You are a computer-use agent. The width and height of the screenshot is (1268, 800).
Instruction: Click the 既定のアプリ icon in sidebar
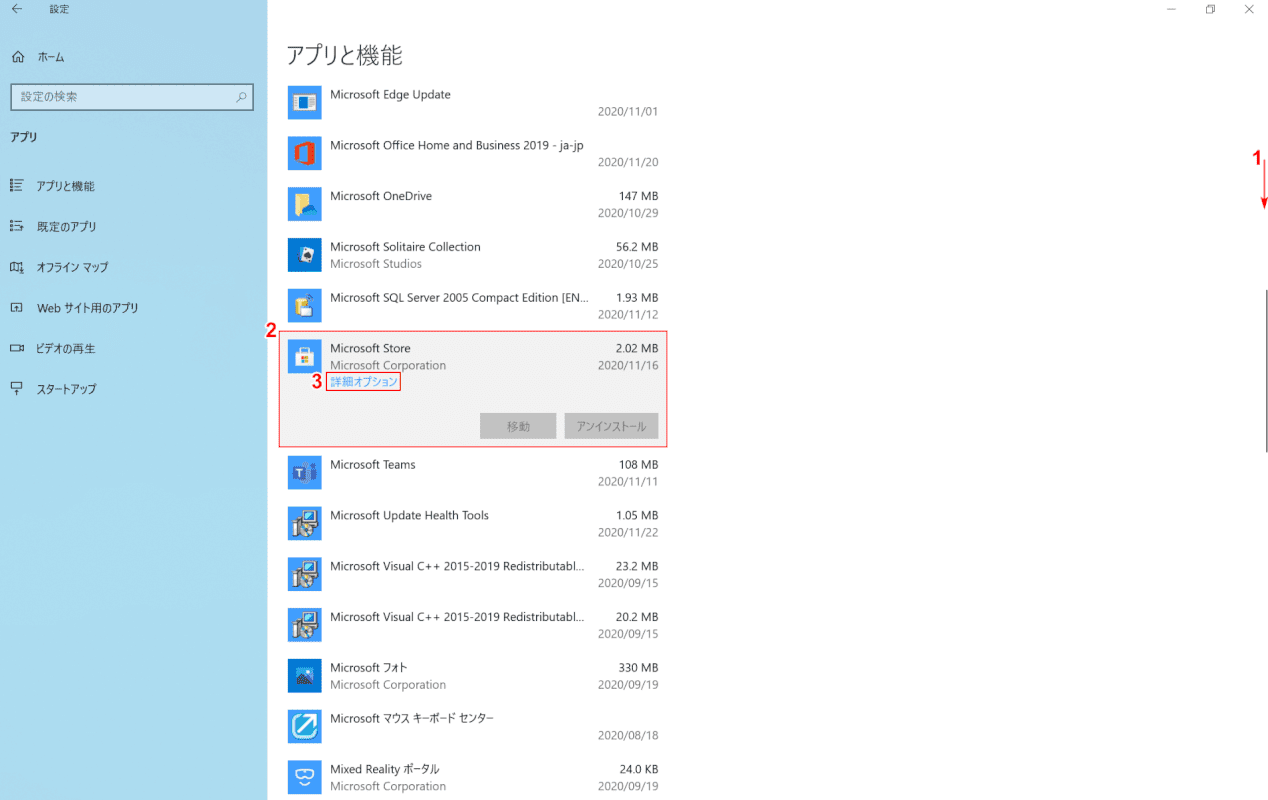click(x=16, y=226)
